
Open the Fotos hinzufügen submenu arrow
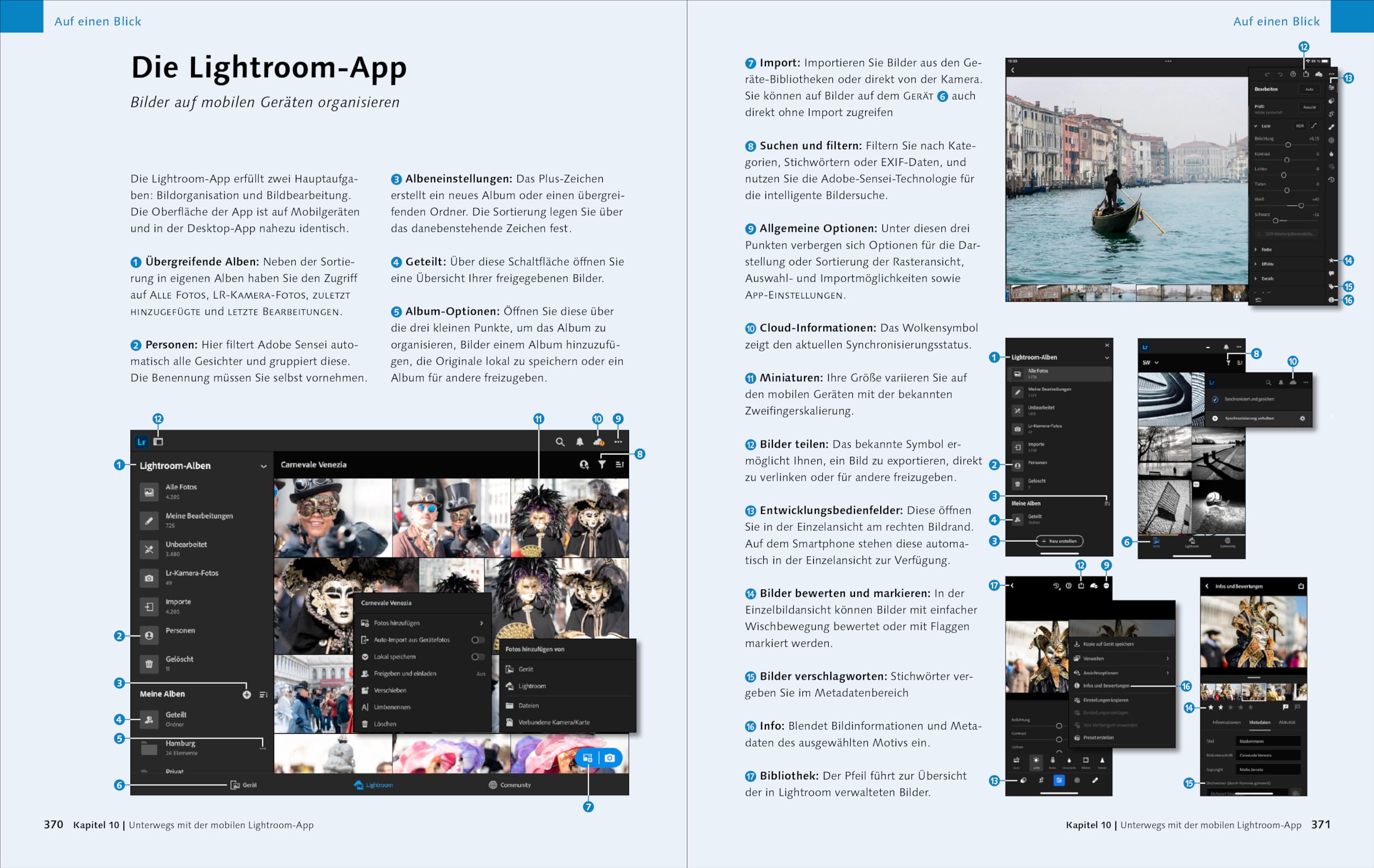pos(481,623)
